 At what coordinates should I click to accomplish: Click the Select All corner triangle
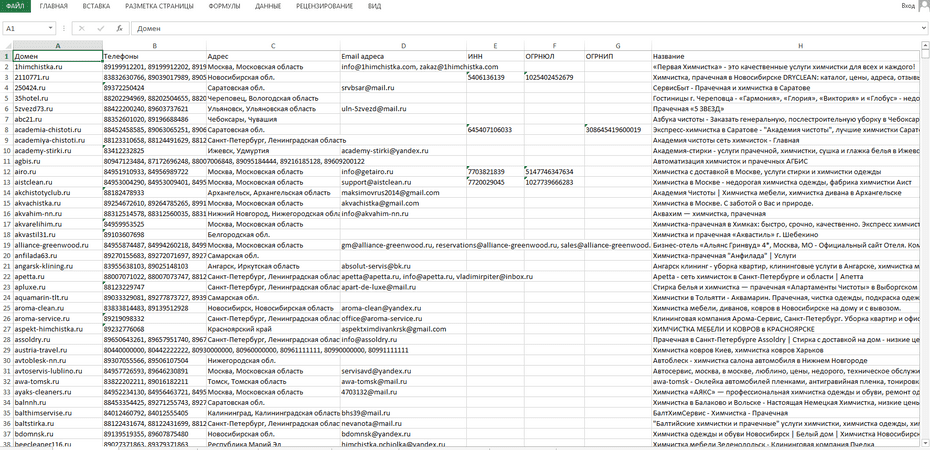6,46
